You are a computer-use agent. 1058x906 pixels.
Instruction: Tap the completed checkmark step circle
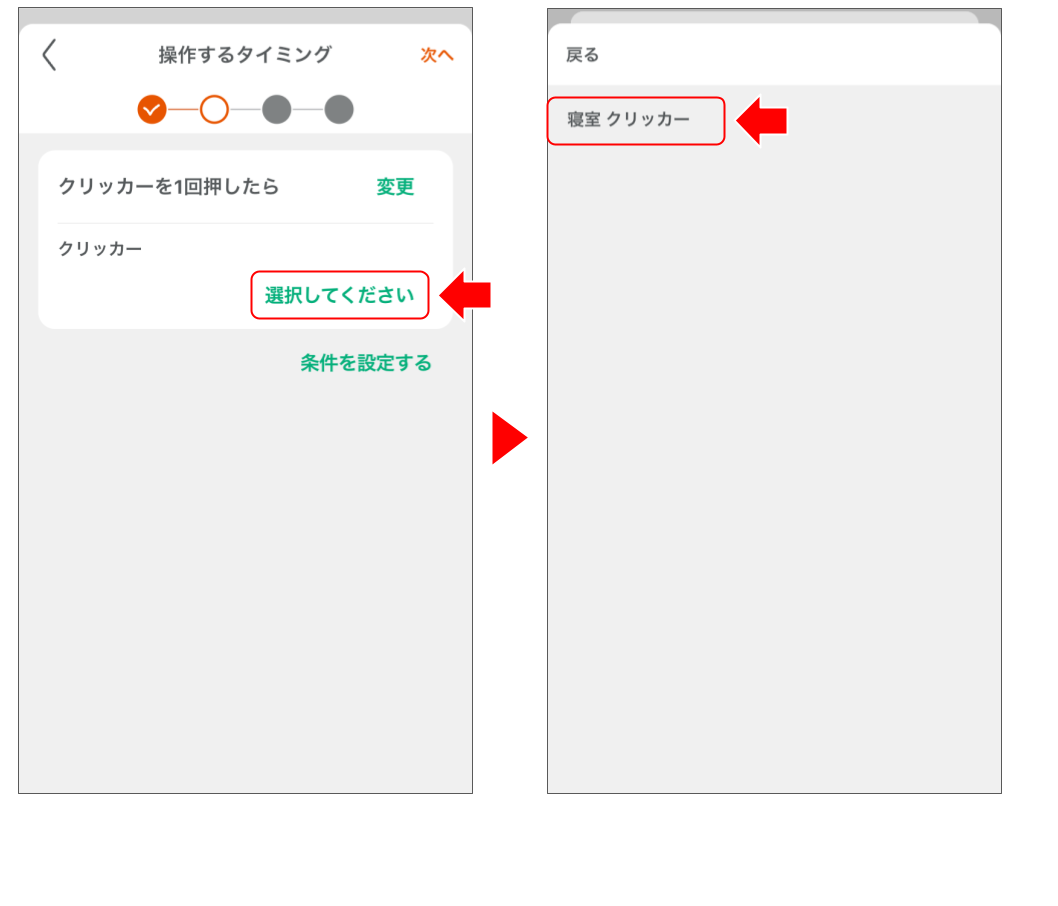(x=152, y=109)
